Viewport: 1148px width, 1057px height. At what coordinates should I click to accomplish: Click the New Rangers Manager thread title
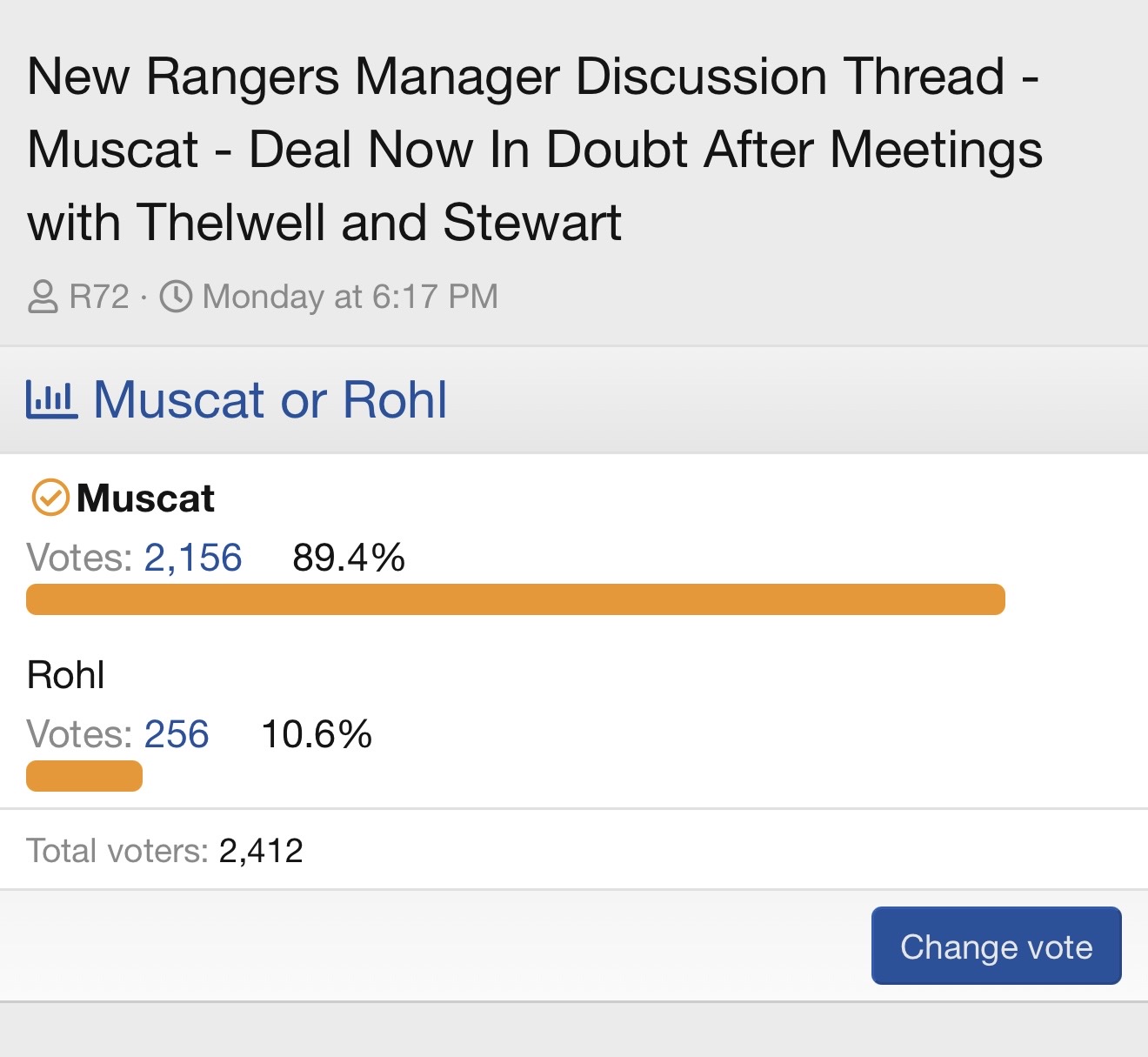pyautogui.click(x=534, y=149)
